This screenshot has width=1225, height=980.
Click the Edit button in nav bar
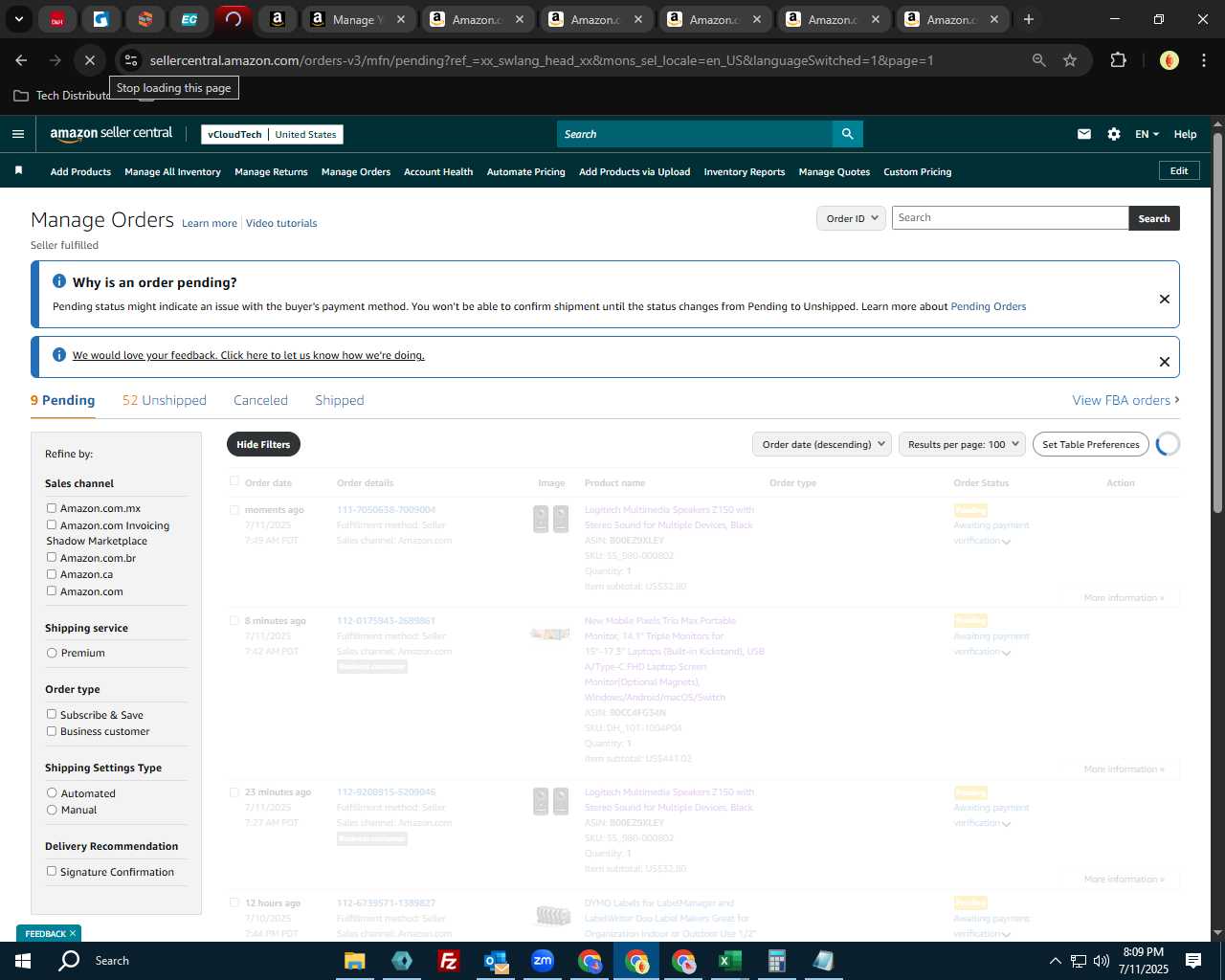pos(1179,170)
